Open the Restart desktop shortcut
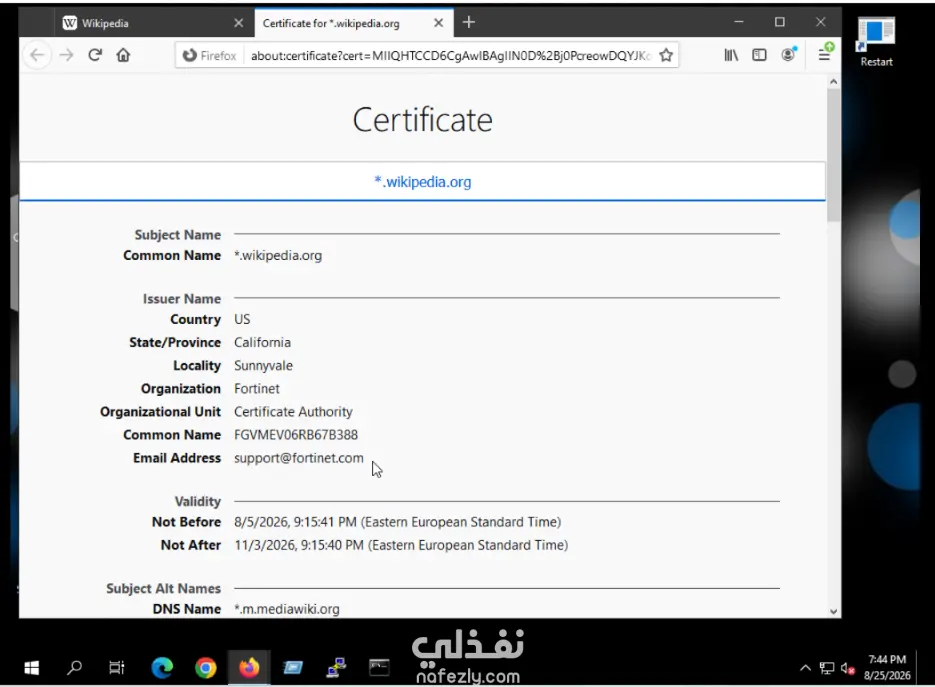The image size is (935, 687). click(876, 41)
